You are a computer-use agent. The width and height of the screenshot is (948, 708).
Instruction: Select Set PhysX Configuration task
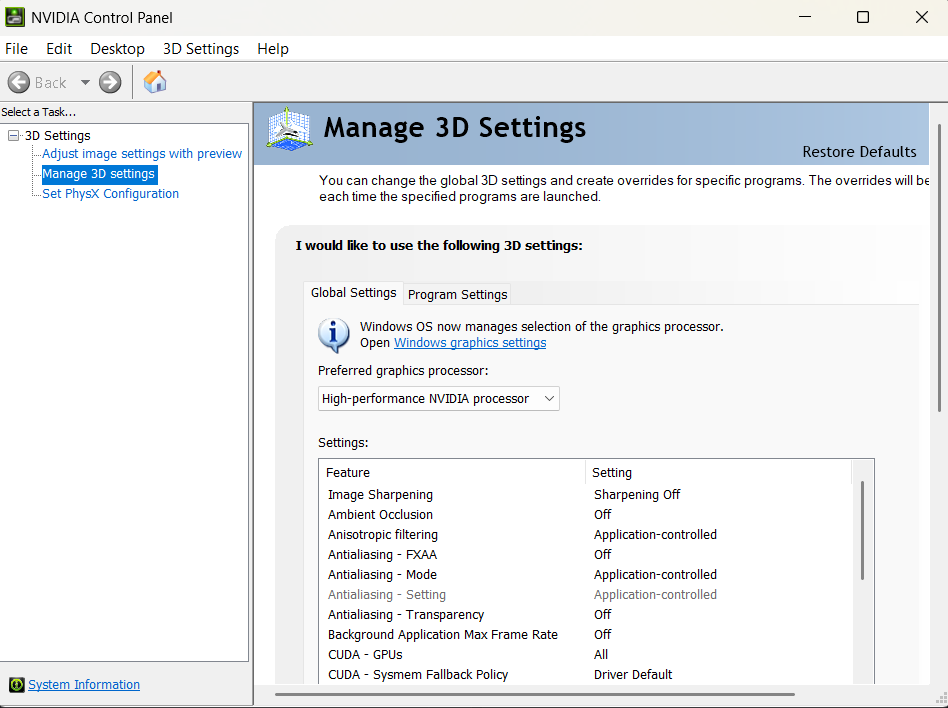point(111,194)
